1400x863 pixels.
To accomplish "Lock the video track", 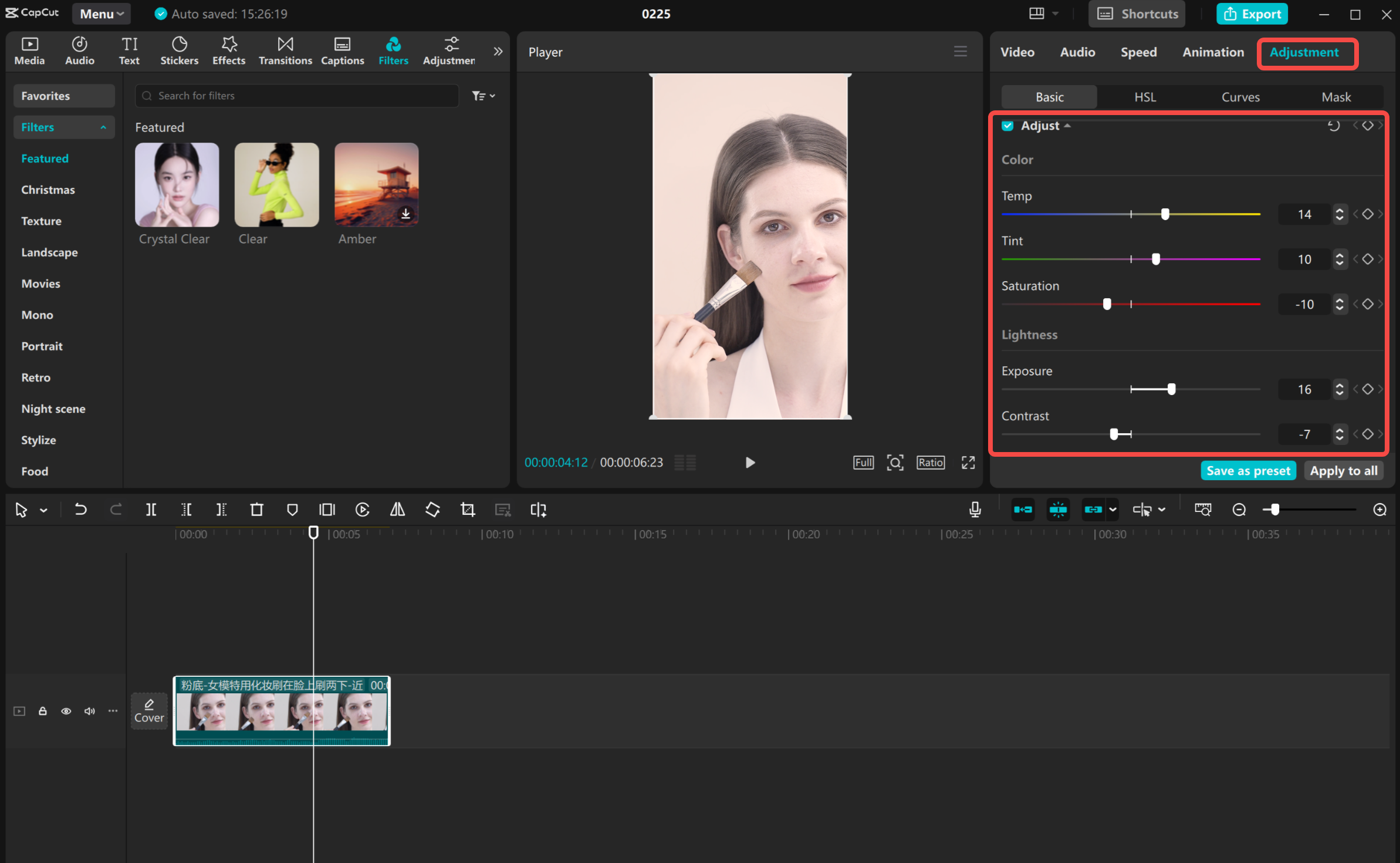I will 43,711.
